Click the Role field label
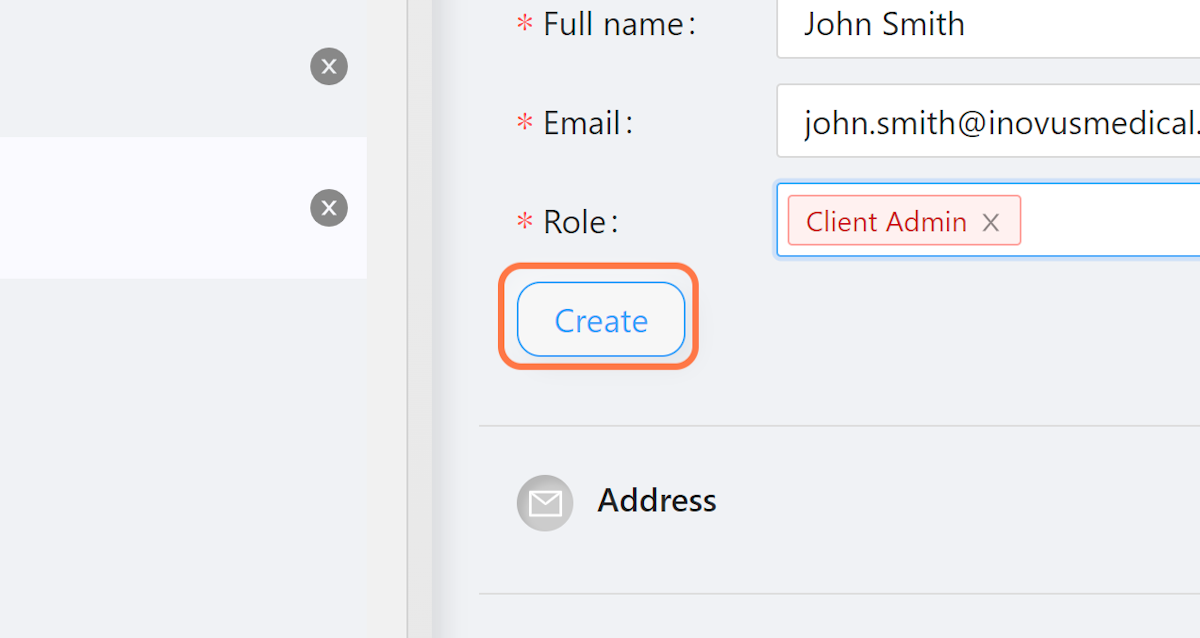1200x638 pixels. (x=580, y=222)
